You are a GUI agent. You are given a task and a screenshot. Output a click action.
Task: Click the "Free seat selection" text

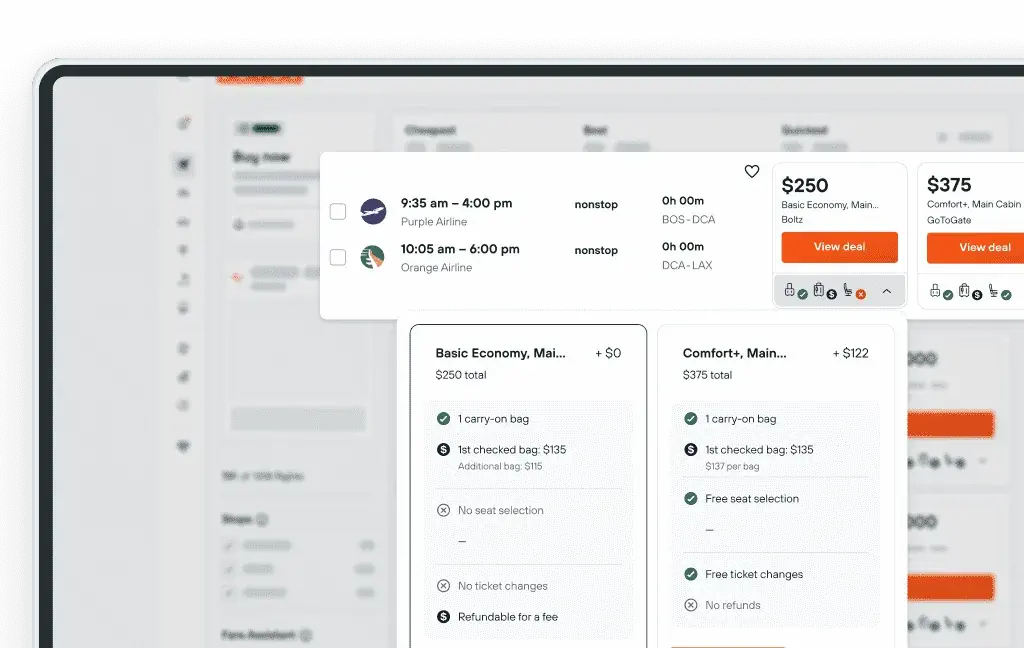click(752, 498)
